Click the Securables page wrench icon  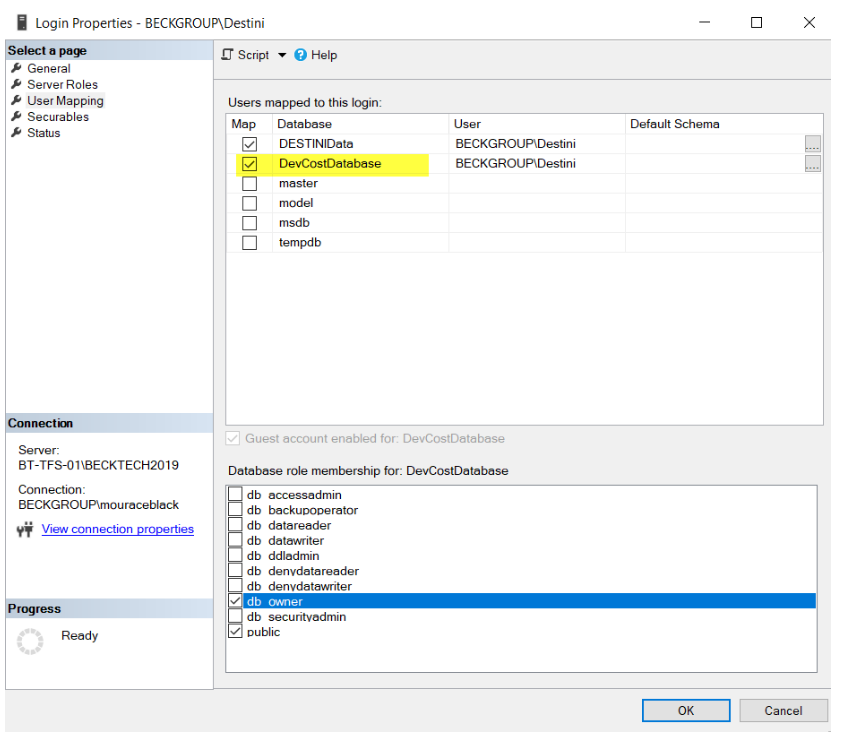(x=18, y=116)
